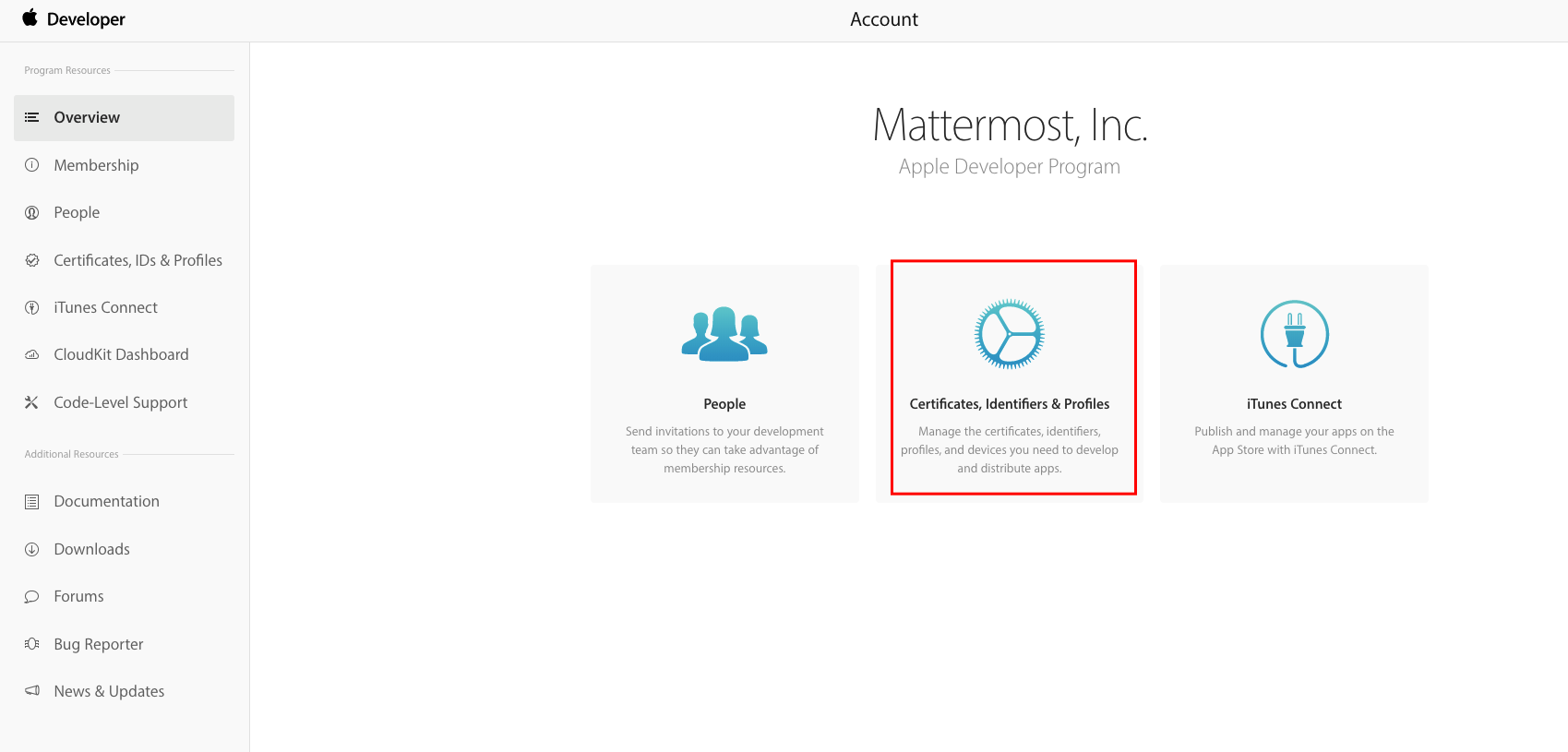Click the Certificates gear icon in card
The width and height of the screenshot is (1568, 752).
pyautogui.click(x=1009, y=334)
